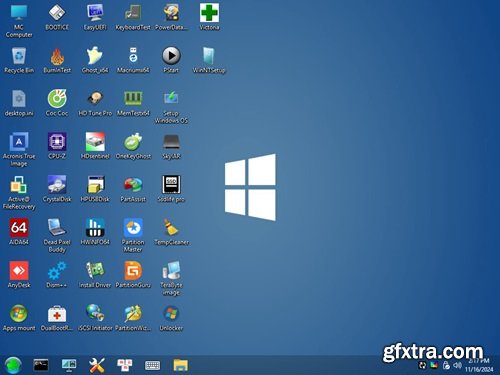
Task: Launch WinNTSetup from the desktop
Action: click(209, 60)
